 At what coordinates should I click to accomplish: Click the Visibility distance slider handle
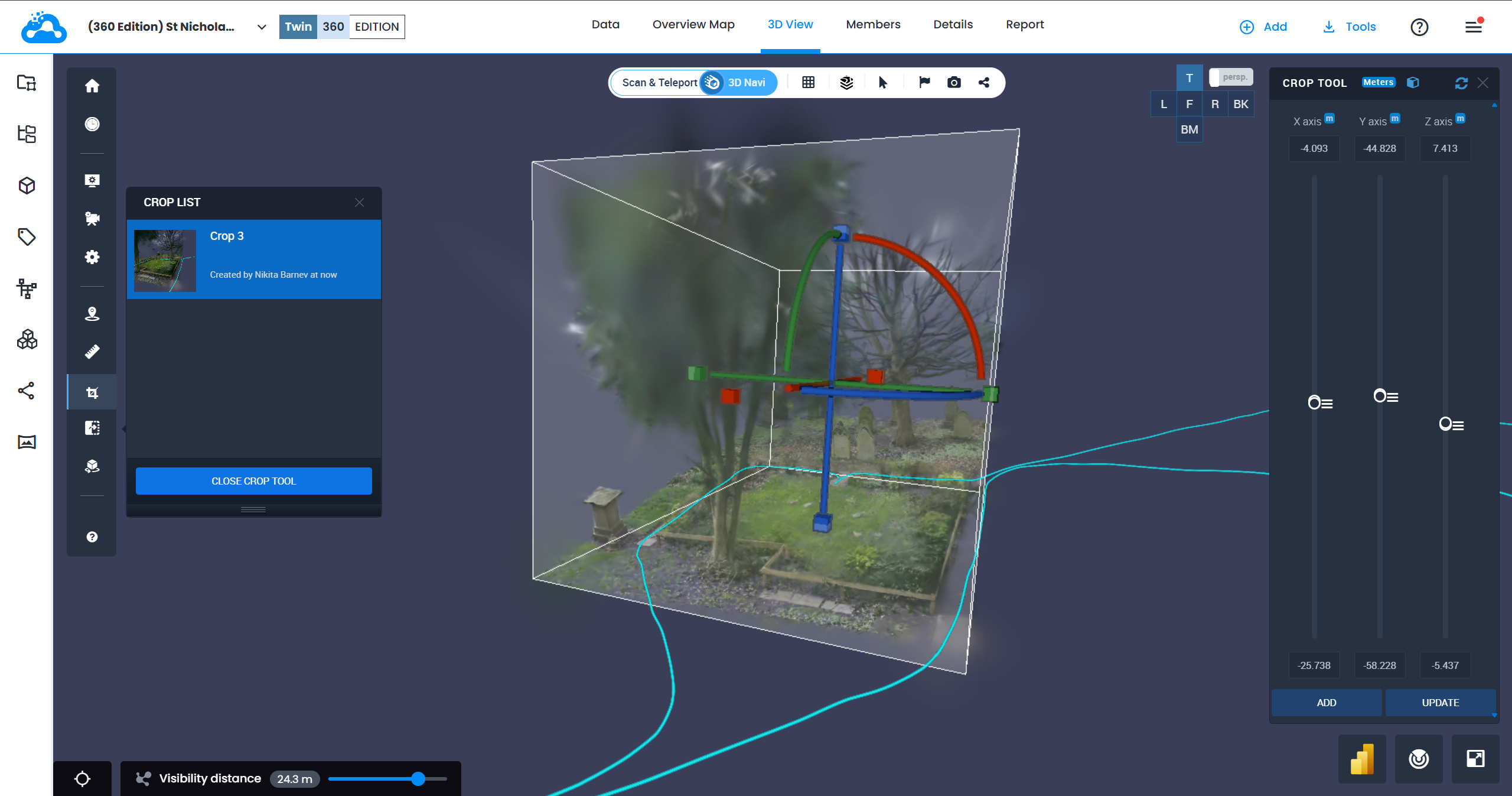coord(418,779)
